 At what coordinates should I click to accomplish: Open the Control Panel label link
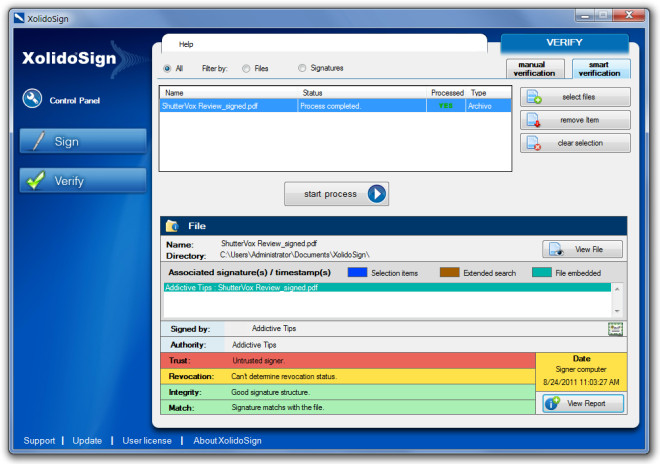click(x=75, y=100)
